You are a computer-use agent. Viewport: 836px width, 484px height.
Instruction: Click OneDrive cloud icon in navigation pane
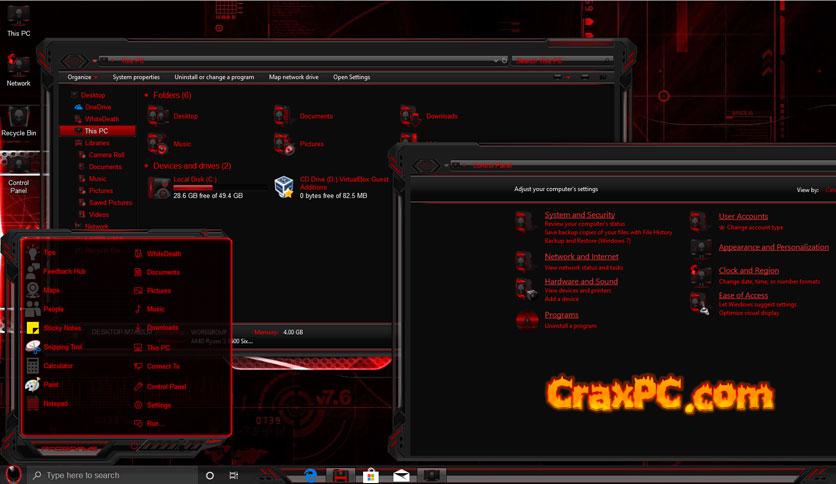[x=78, y=107]
